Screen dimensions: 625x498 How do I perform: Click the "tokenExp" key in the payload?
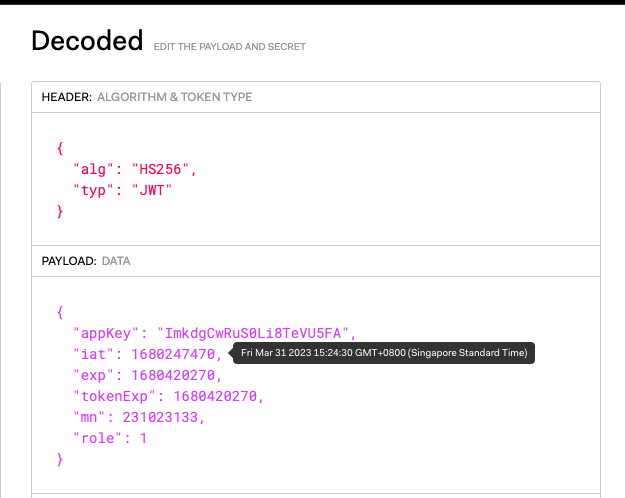[115, 396]
